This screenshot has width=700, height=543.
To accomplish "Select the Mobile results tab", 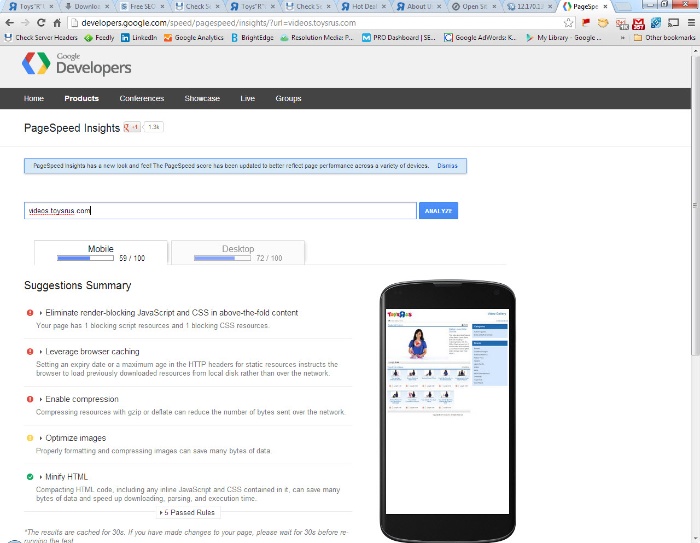I will point(100,253).
